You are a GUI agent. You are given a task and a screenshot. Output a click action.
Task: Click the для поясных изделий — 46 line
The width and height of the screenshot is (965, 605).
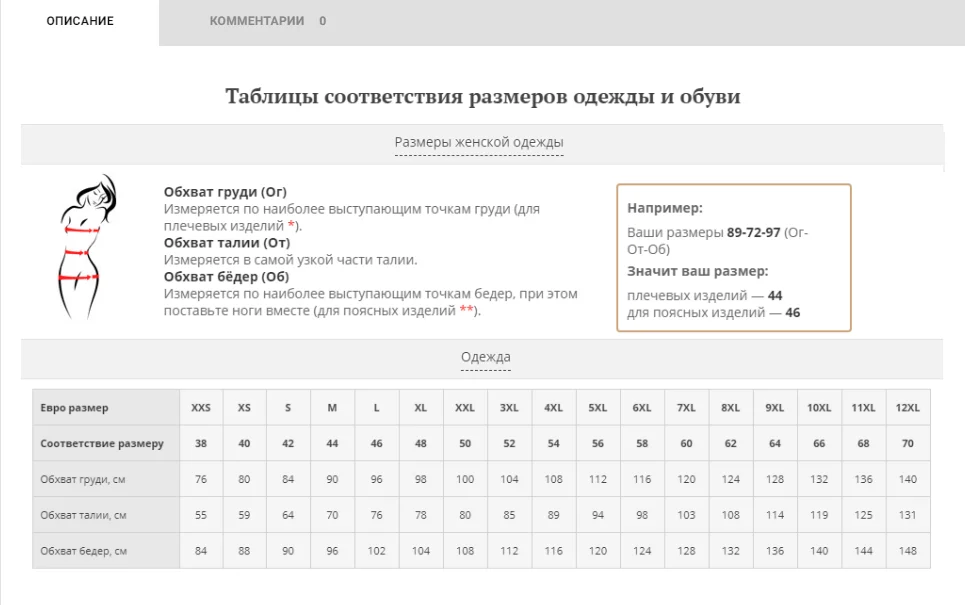pos(713,313)
